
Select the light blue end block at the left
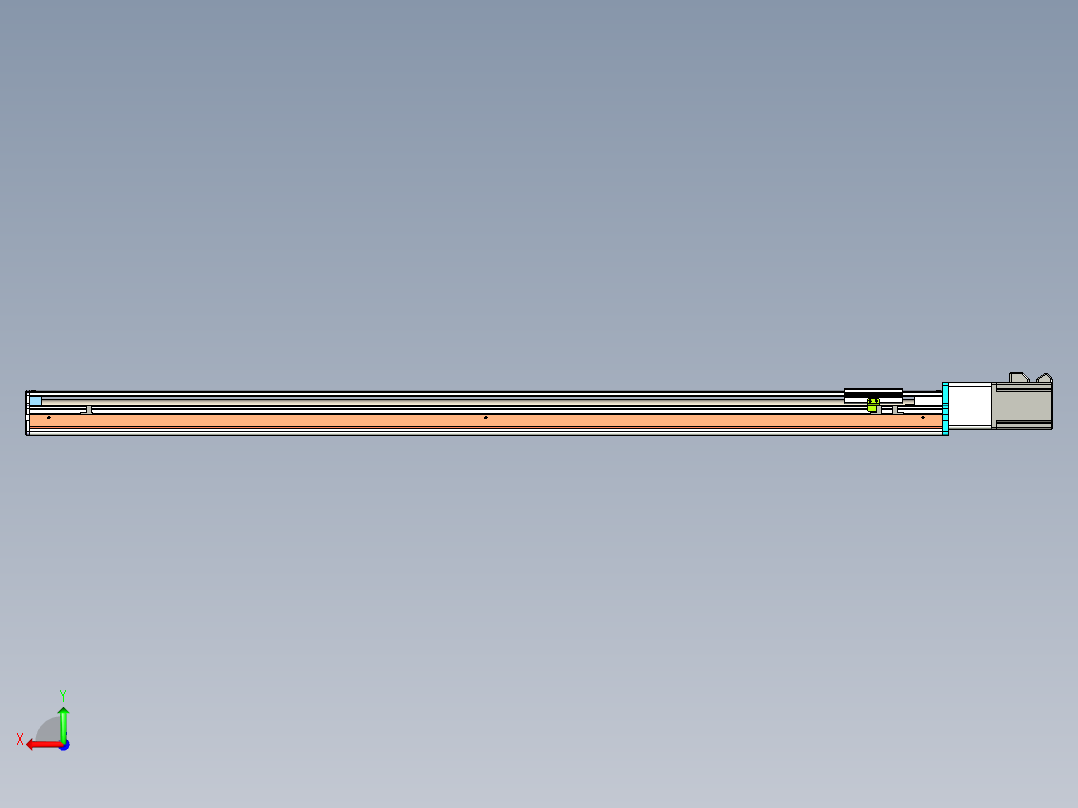point(36,401)
